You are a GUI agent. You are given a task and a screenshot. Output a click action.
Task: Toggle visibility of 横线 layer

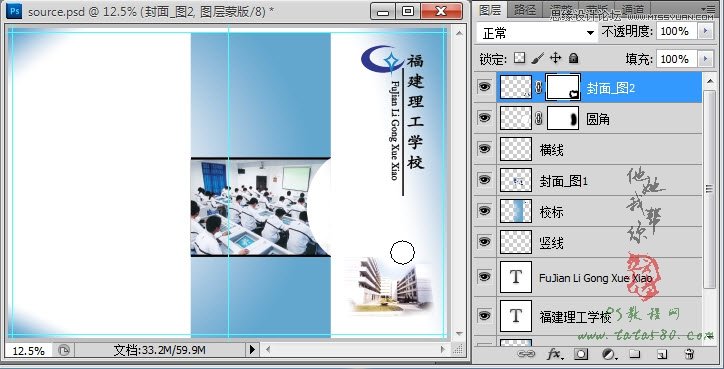pyautogui.click(x=484, y=148)
